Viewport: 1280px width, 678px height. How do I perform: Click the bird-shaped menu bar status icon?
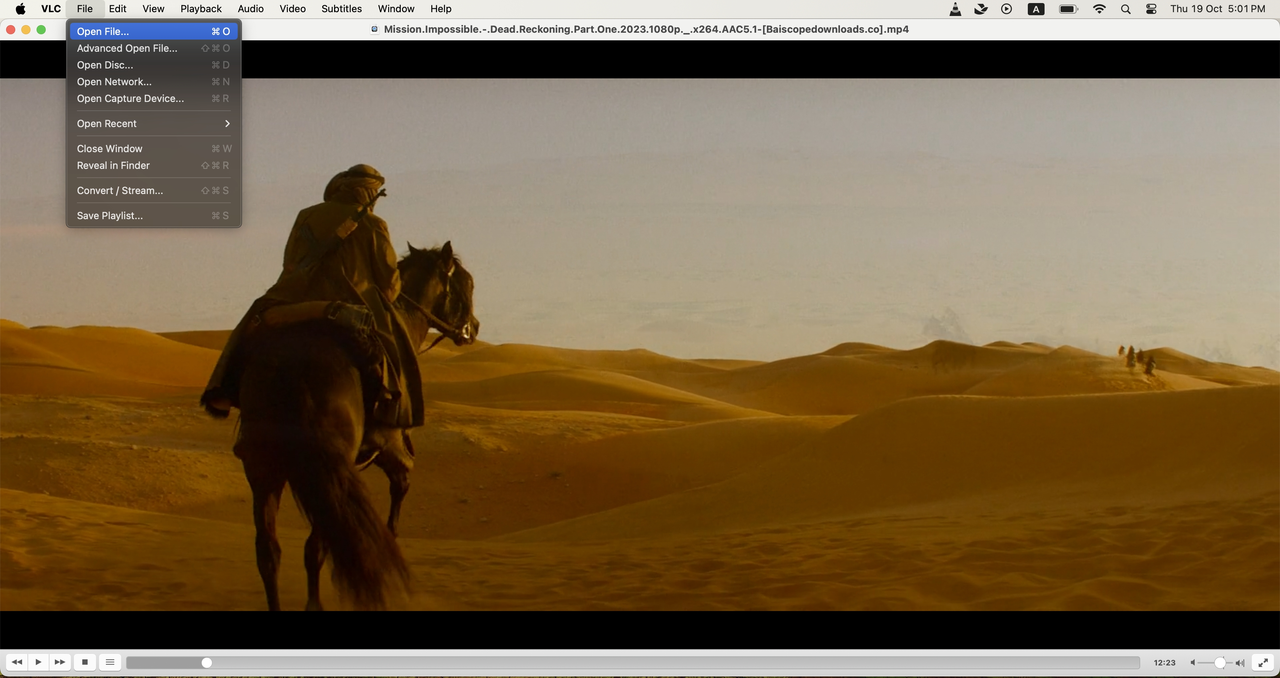point(981,9)
